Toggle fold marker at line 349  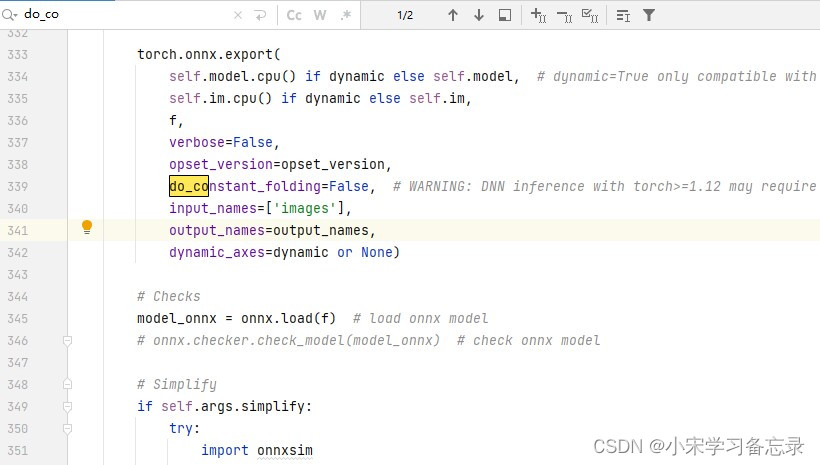tap(67, 406)
